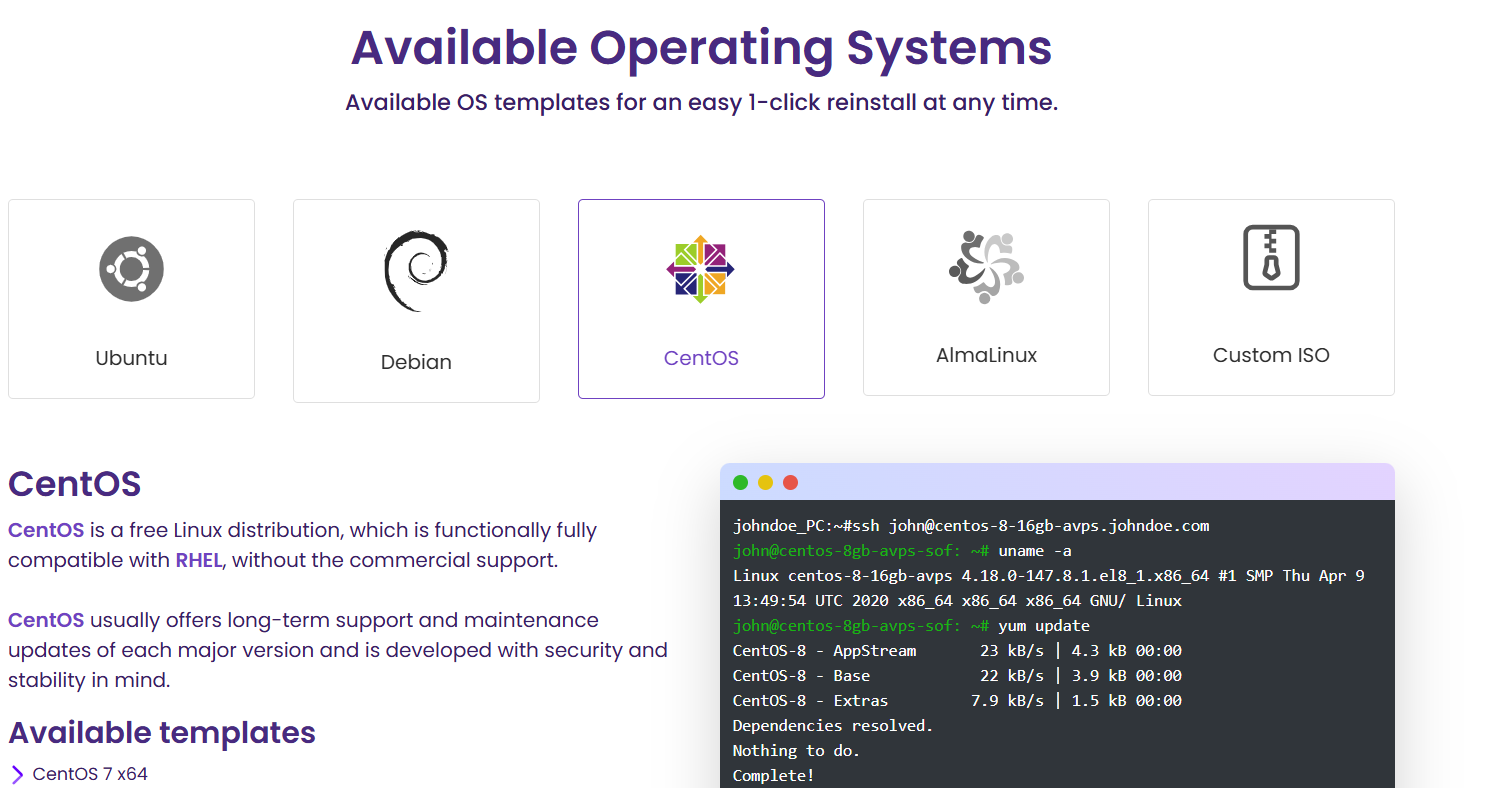1486x788 pixels.
Task: Click the yellow dot in terminal window
Action: [x=766, y=482]
